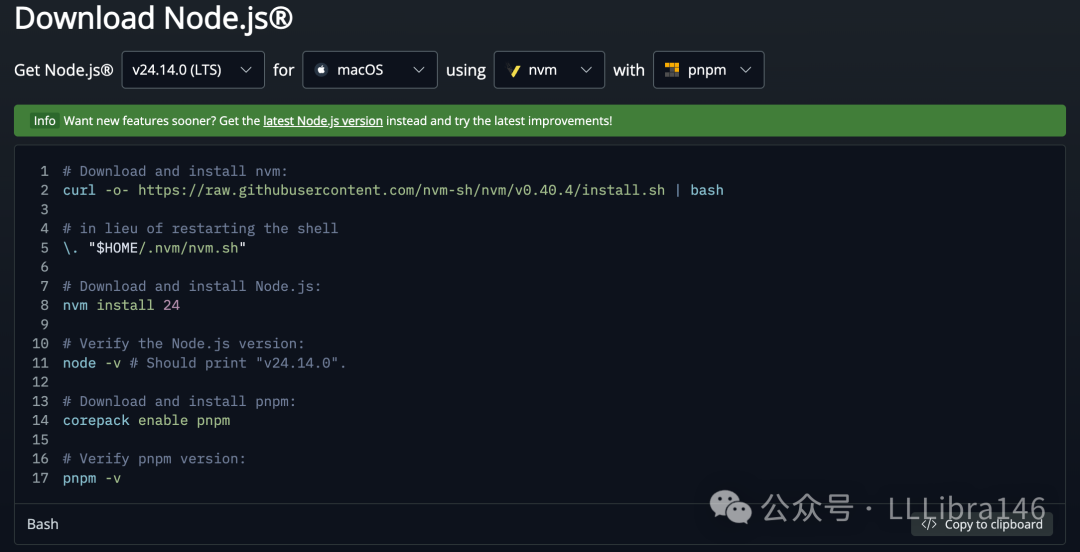Click comment in lieu of restarting shell

[x=200, y=228]
